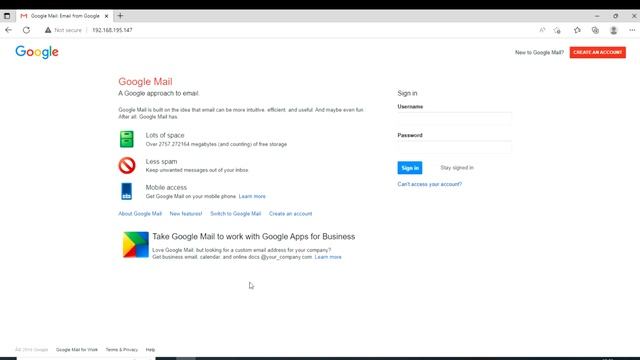Open the Collections icon

pos(596,30)
